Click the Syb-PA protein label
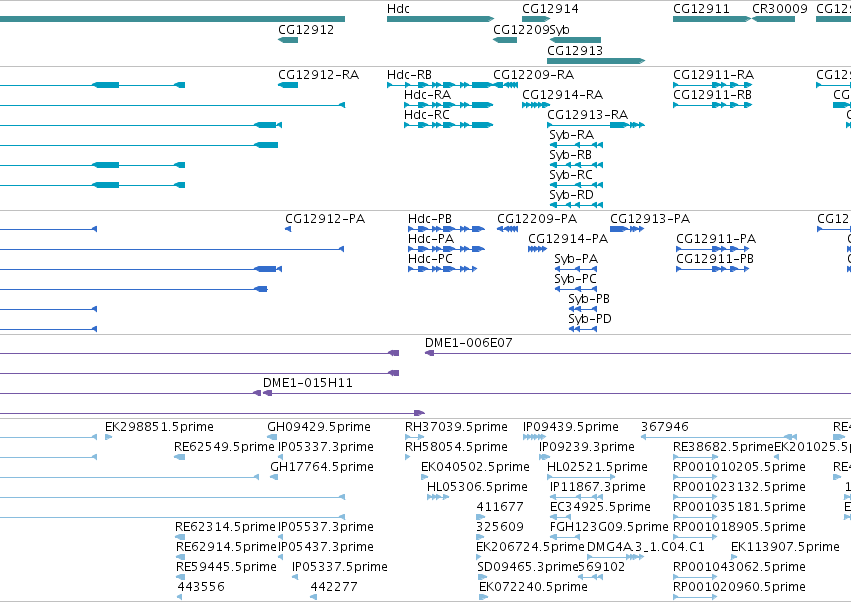This screenshot has height=602, width=851. click(x=576, y=259)
